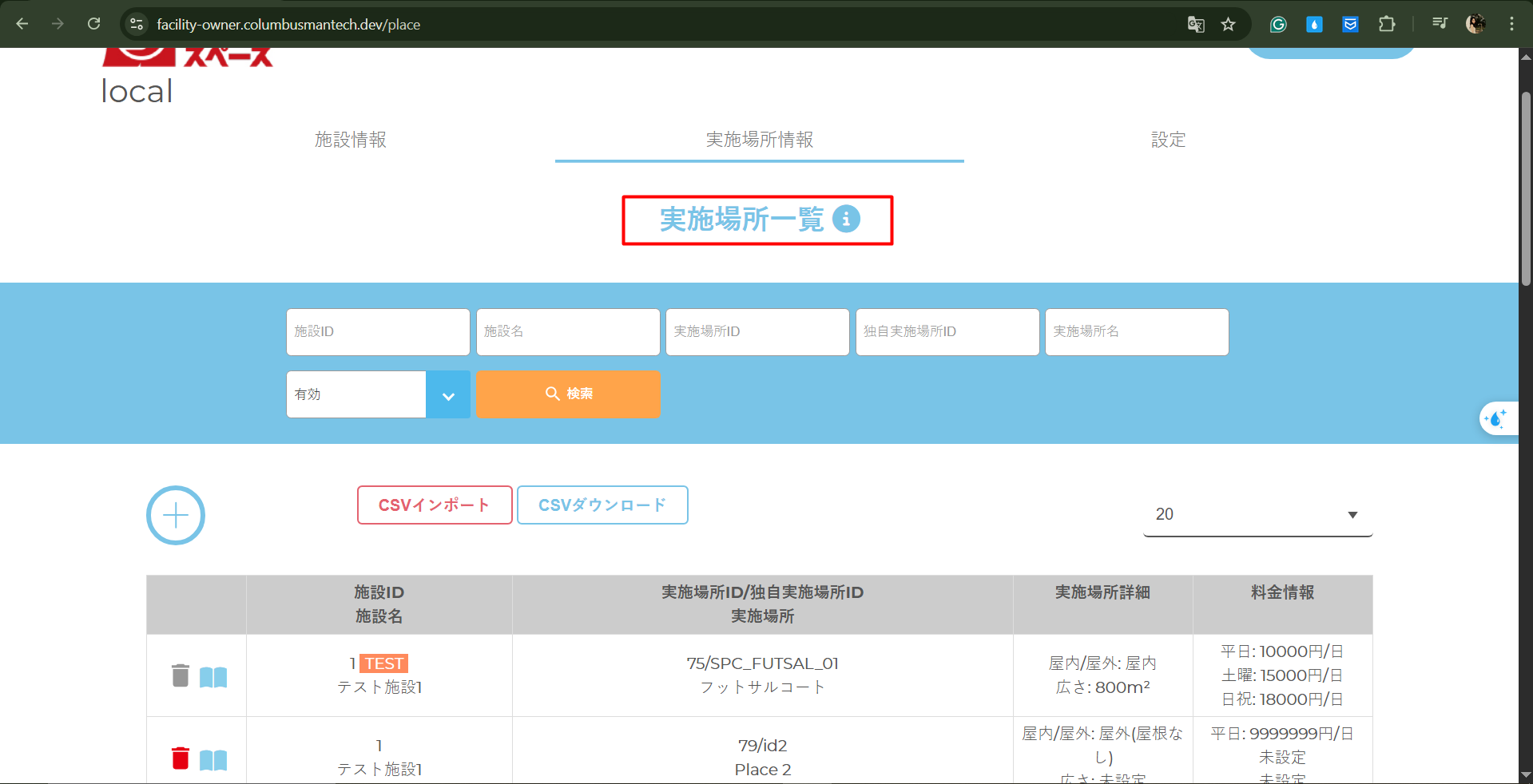Click the orange 検索 search button
The width and height of the screenshot is (1533, 784).
(568, 394)
